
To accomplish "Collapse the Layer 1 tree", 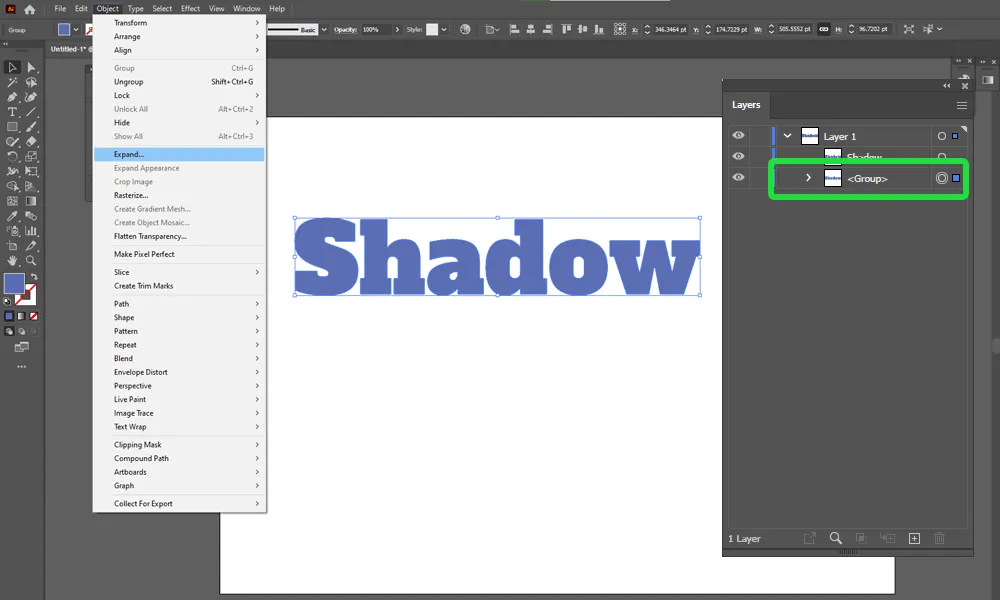I will (788, 136).
